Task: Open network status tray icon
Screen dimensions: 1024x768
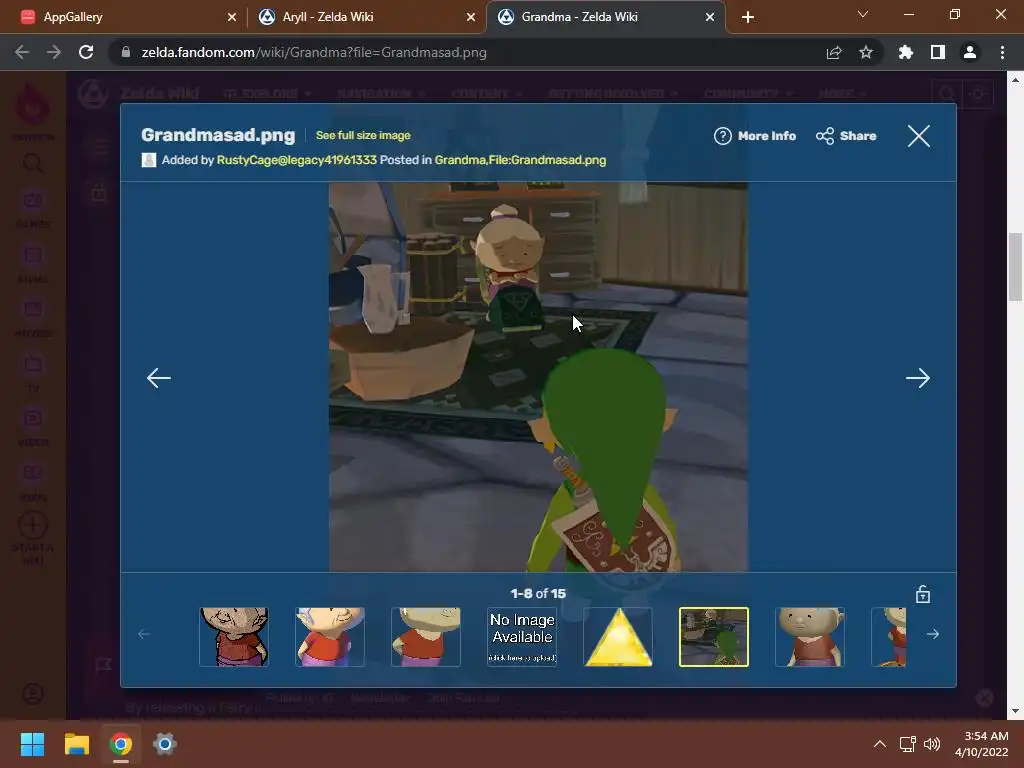Action: 907,744
